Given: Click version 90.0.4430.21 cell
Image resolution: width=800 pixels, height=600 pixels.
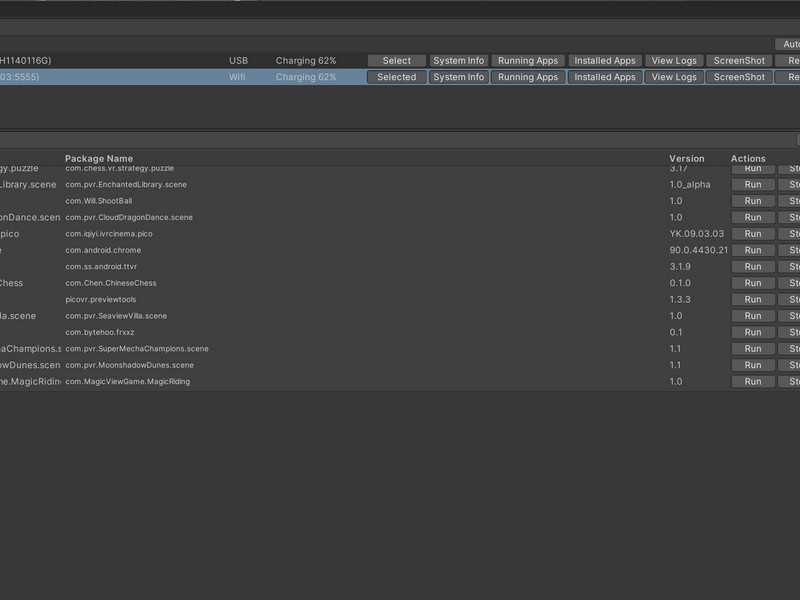Looking at the screenshot, I should pyautogui.click(x=698, y=250).
